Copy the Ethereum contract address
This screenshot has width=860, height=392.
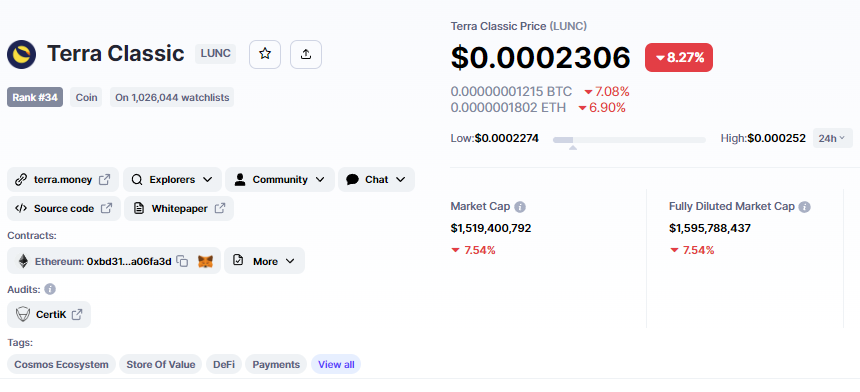pos(182,261)
